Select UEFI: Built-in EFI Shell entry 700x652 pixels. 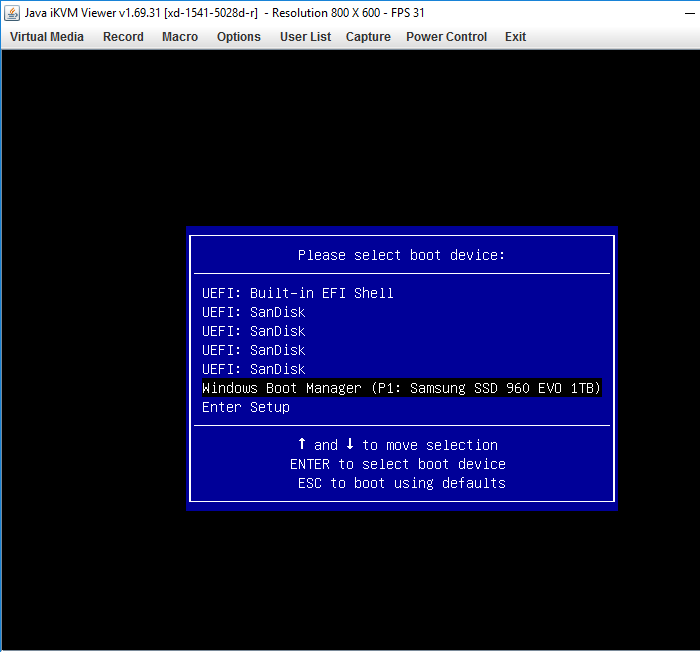[x=298, y=293]
